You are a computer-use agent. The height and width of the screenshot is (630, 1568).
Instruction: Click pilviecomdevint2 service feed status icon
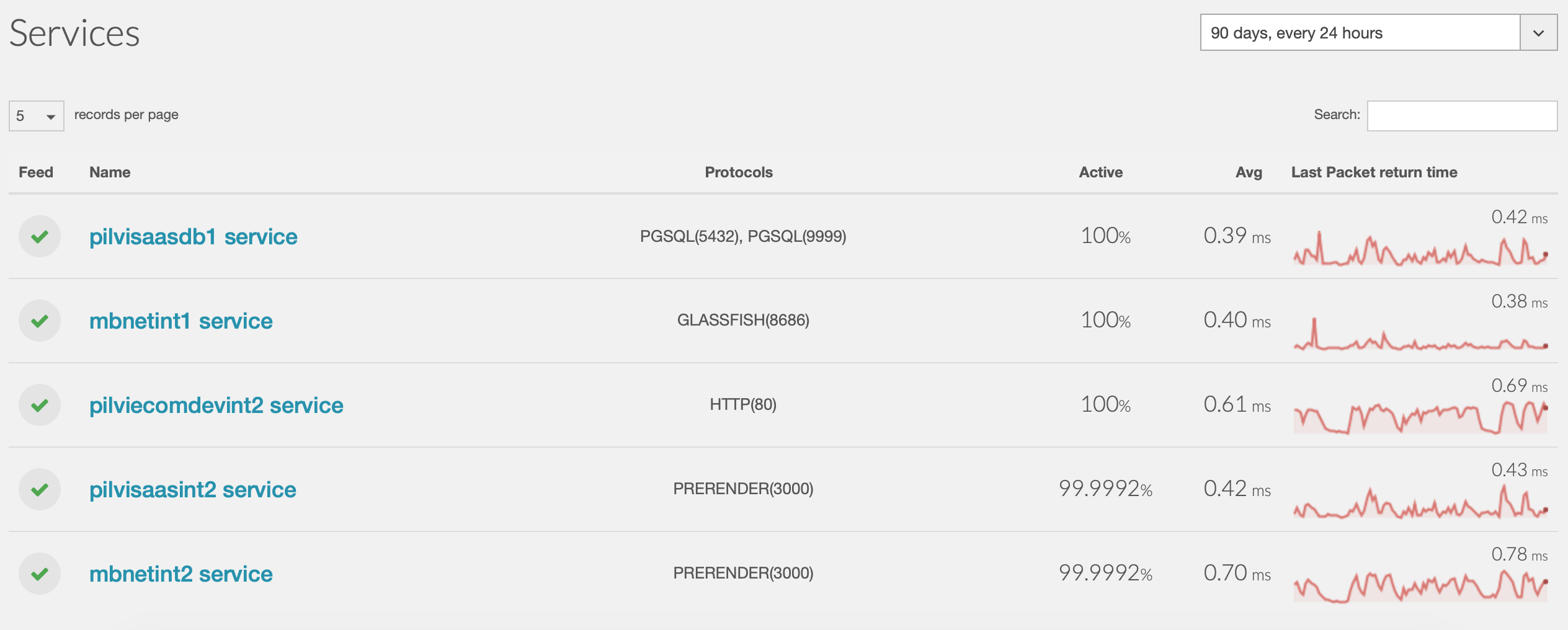click(x=40, y=405)
